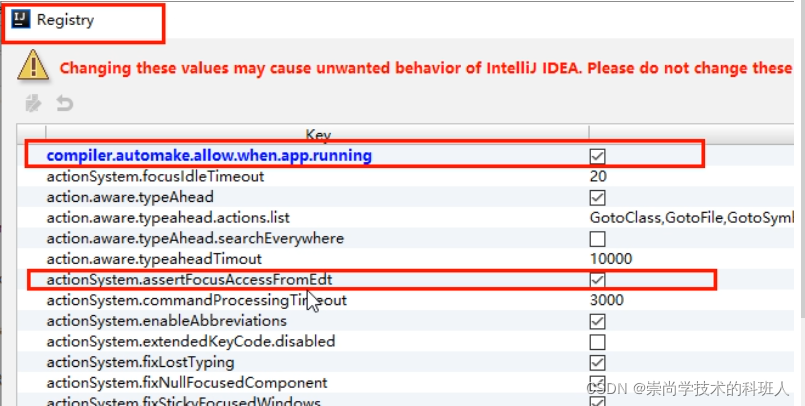Select actionSystem.fixLostTyping key
The height and width of the screenshot is (406, 805).
(x=140, y=362)
